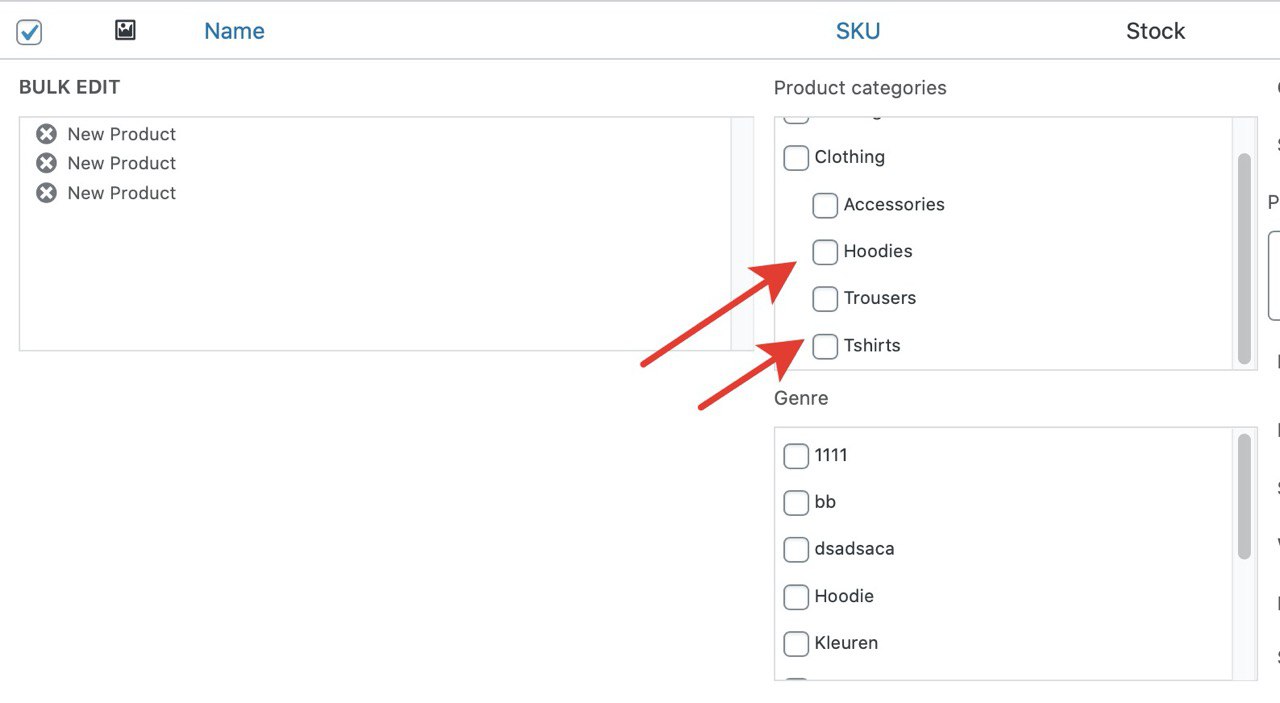Check the Clothing category
1280x703 pixels.
click(x=796, y=158)
